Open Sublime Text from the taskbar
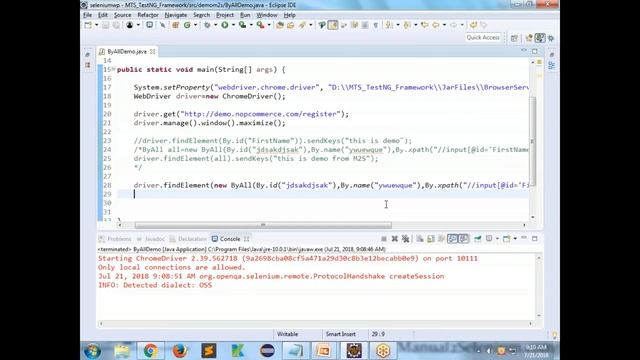Image resolution: width=640 pixels, height=360 pixels. 209,351
